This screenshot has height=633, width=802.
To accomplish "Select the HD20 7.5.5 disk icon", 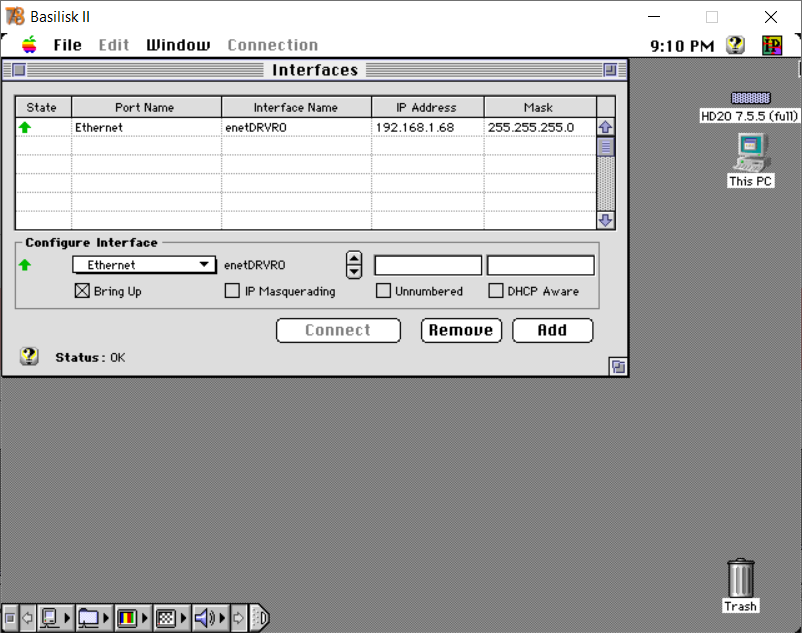I will click(750, 98).
